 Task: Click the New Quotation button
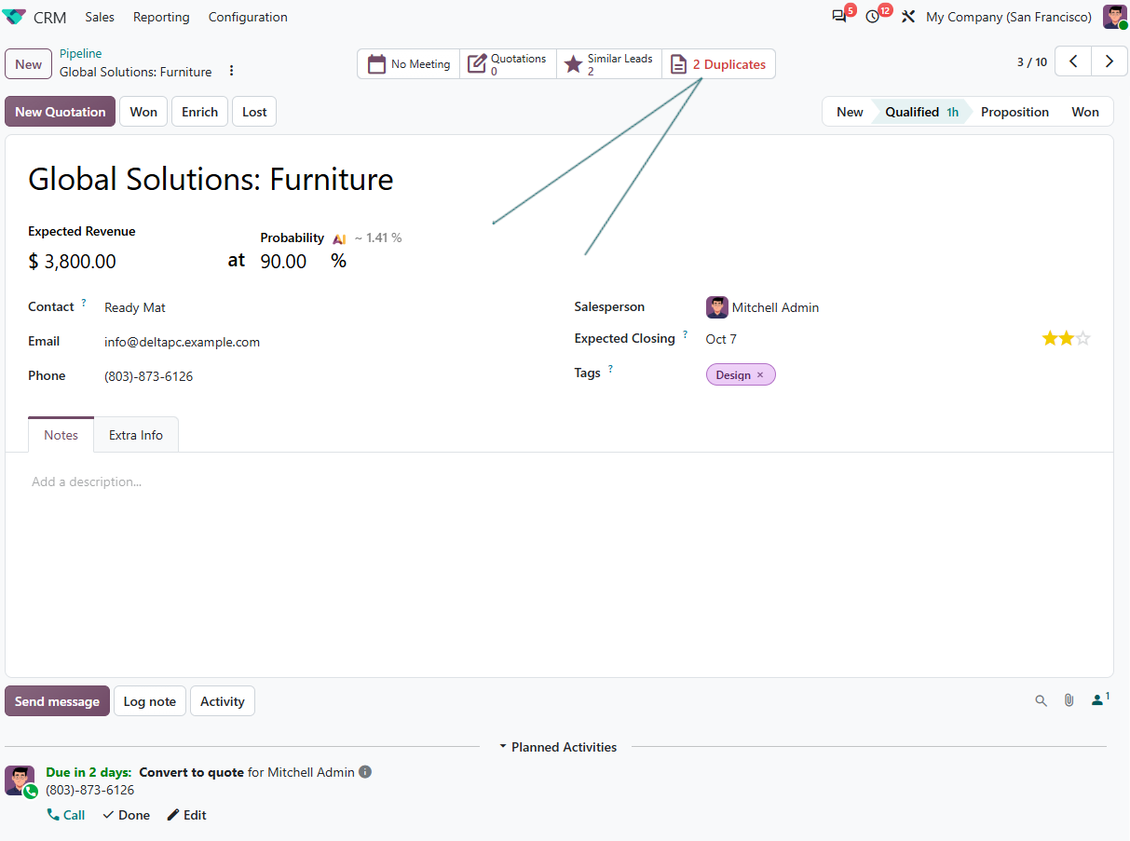pos(60,112)
